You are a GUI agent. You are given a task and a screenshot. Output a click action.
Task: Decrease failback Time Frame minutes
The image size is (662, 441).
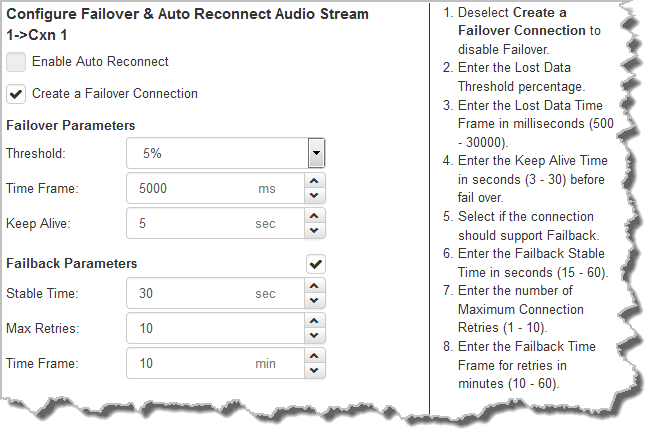click(x=316, y=370)
